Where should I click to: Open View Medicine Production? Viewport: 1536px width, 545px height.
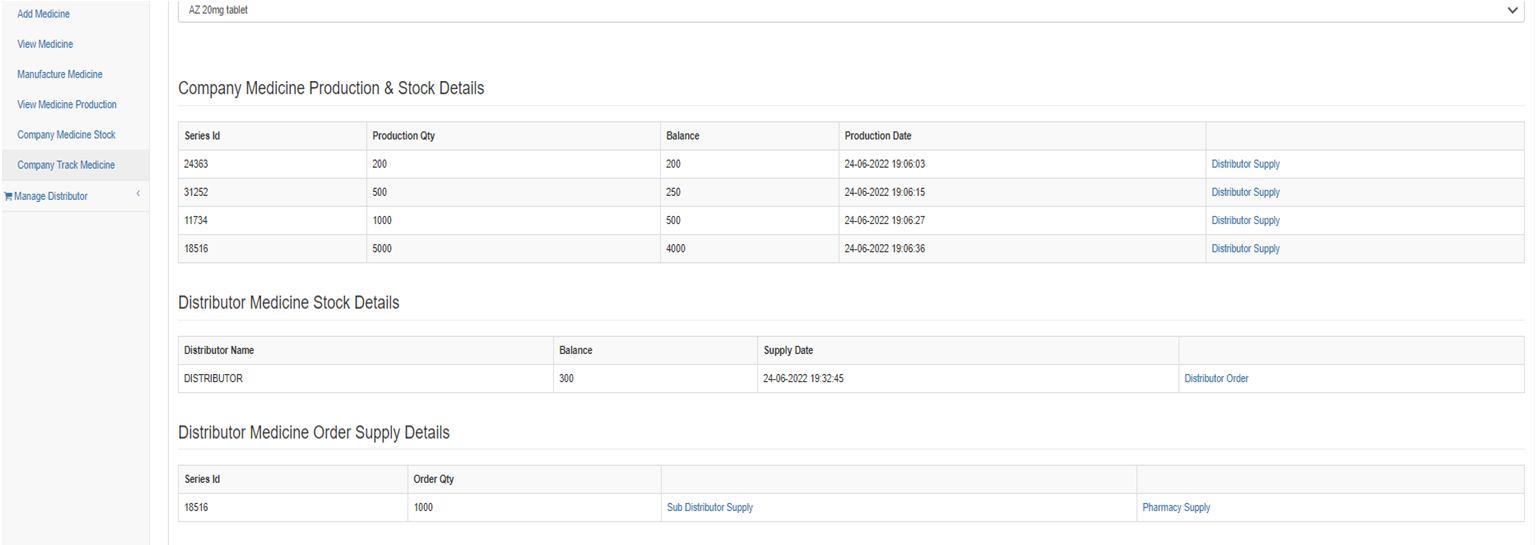[67, 105]
